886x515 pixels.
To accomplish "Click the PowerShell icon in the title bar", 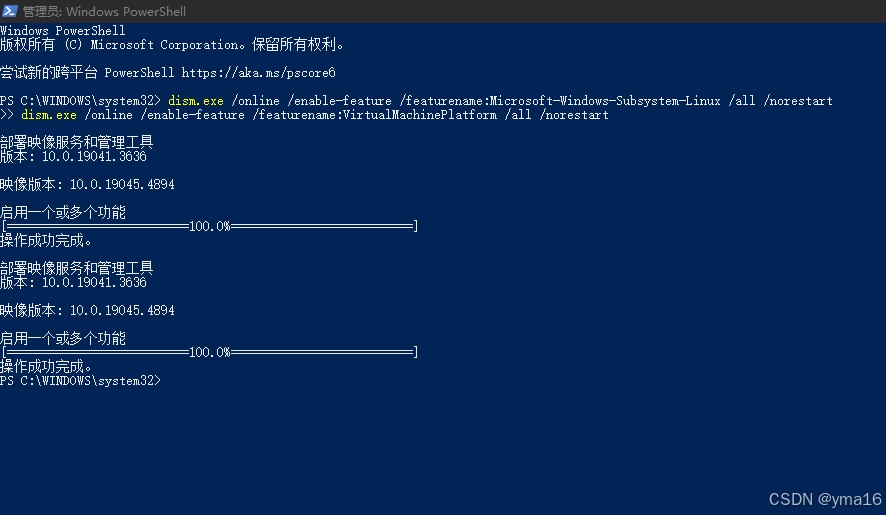I will pyautogui.click(x=10, y=11).
